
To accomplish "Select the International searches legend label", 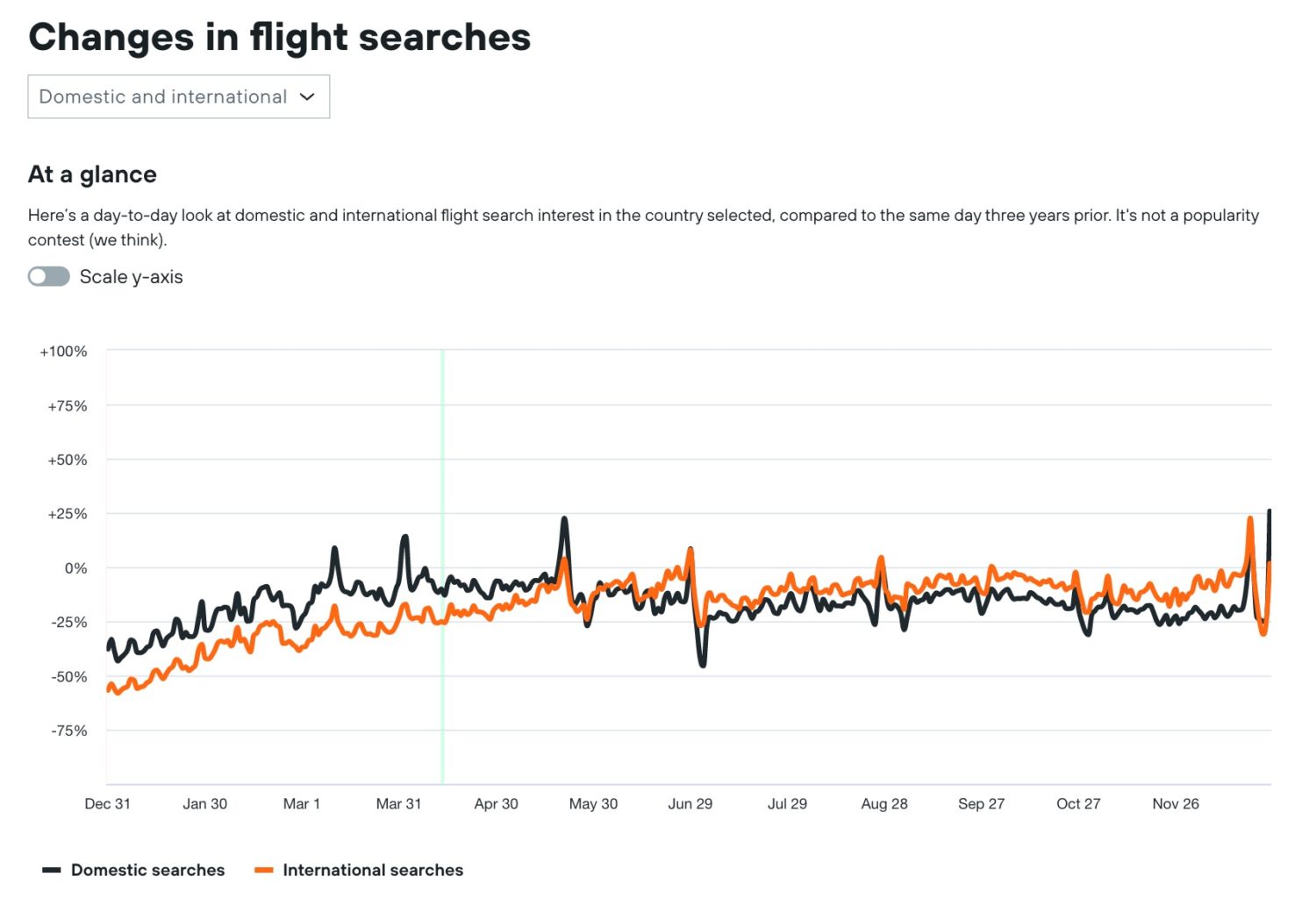I will pyautogui.click(x=372, y=870).
